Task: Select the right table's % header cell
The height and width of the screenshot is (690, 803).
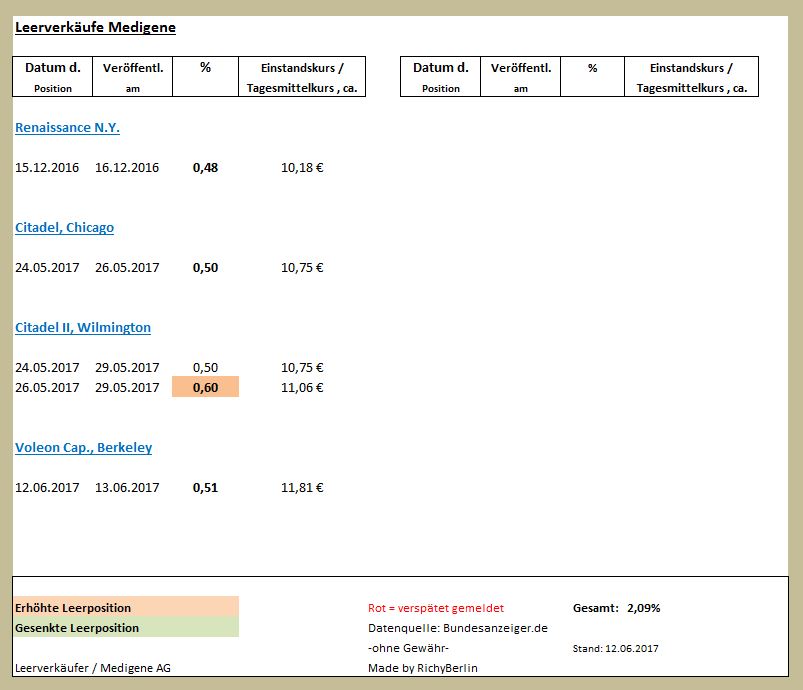Action: 593,76
